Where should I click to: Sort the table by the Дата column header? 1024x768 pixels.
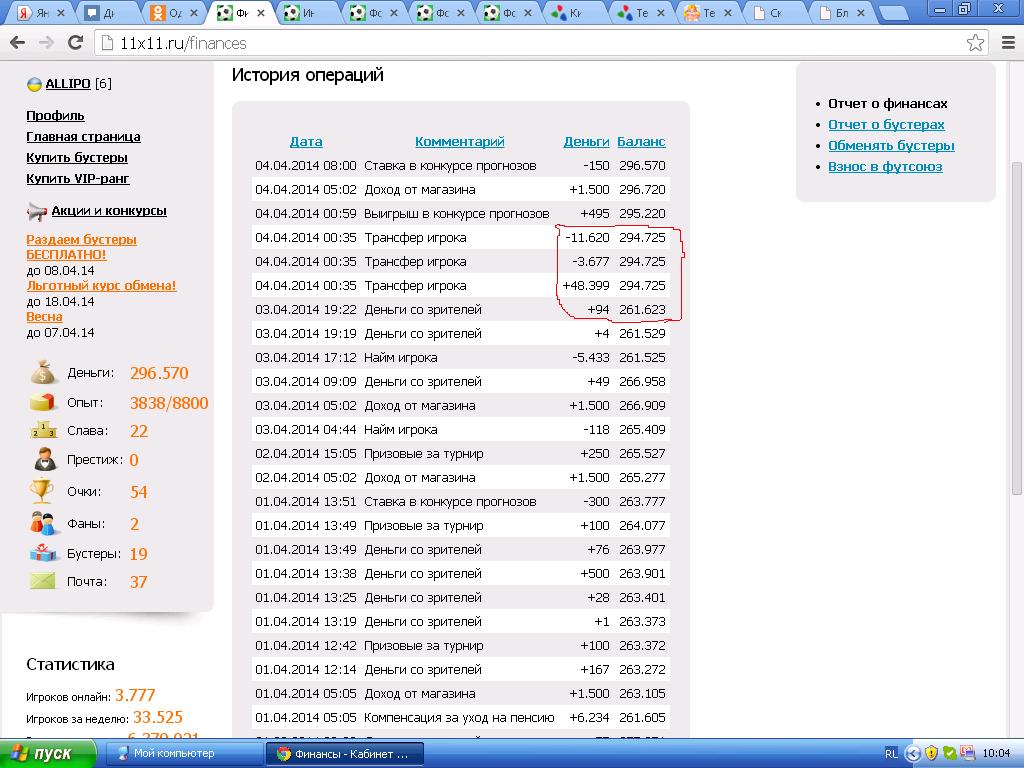pyautogui.click(x=306, y=142)
